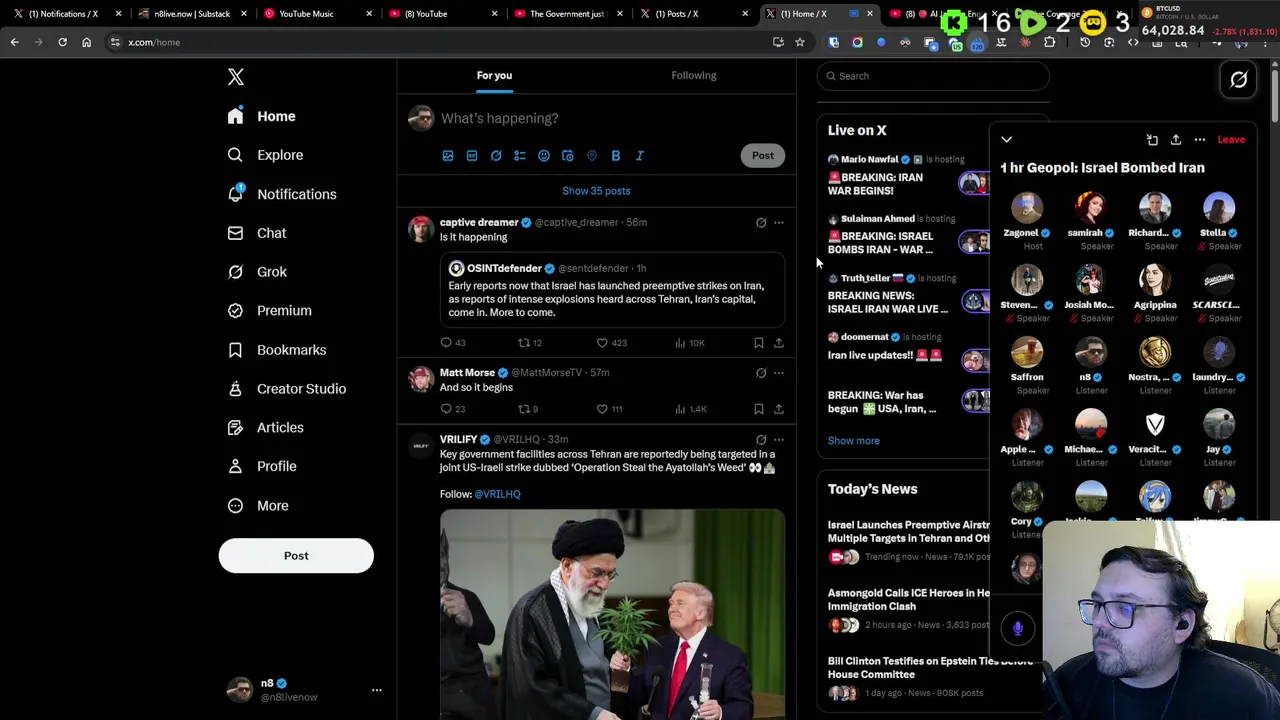This screenshot has height=720, width=1280.
Task: Show more live spaces
Action: (854, 441)
